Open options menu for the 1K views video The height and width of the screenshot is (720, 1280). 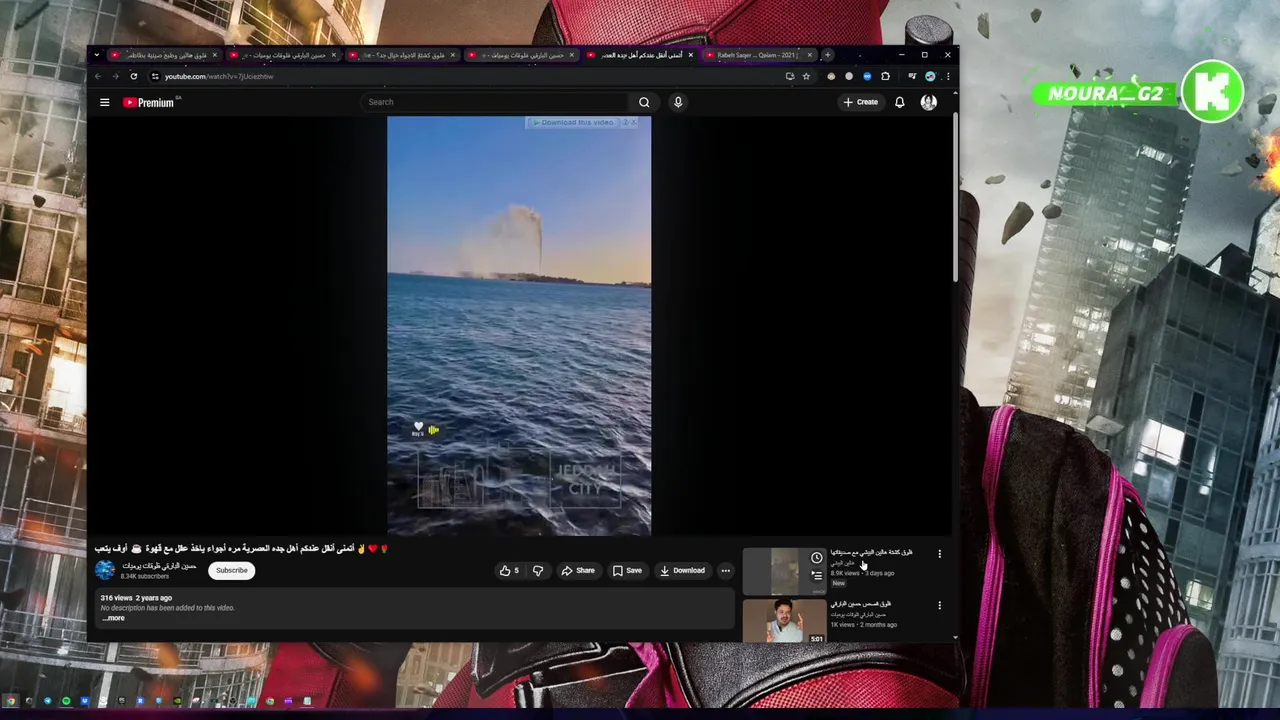click(x=939, y=605)
